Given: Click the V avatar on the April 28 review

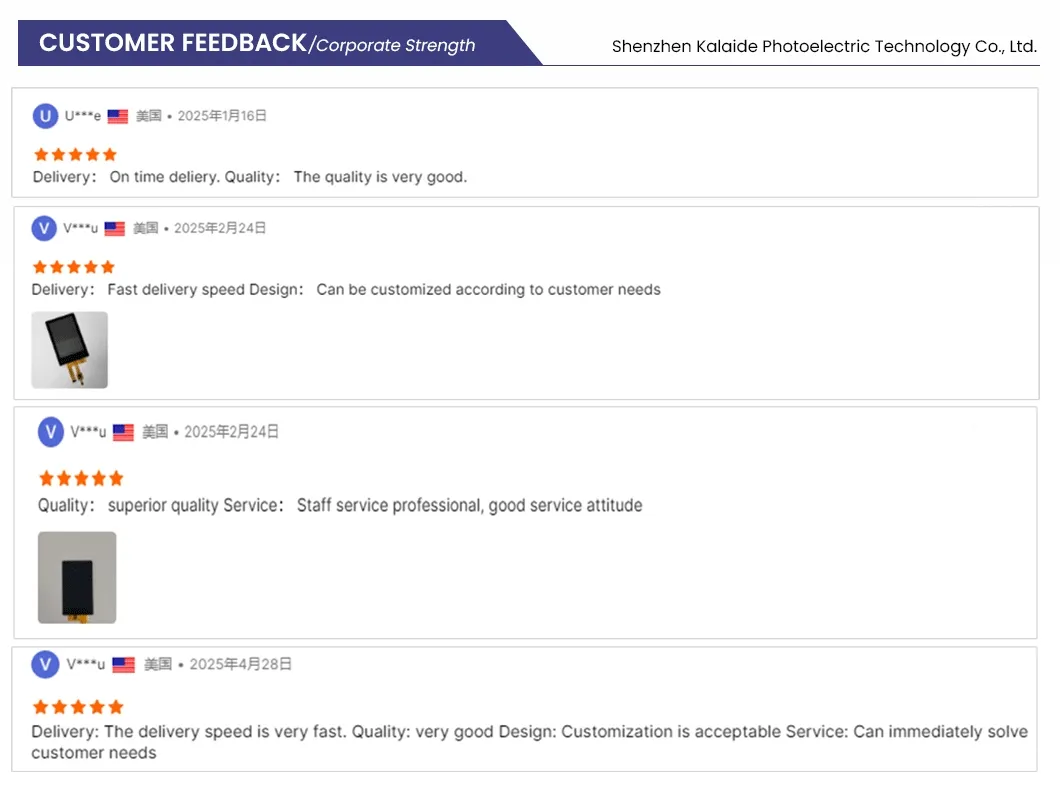Looking at the screenshot, I should (45, 665).
